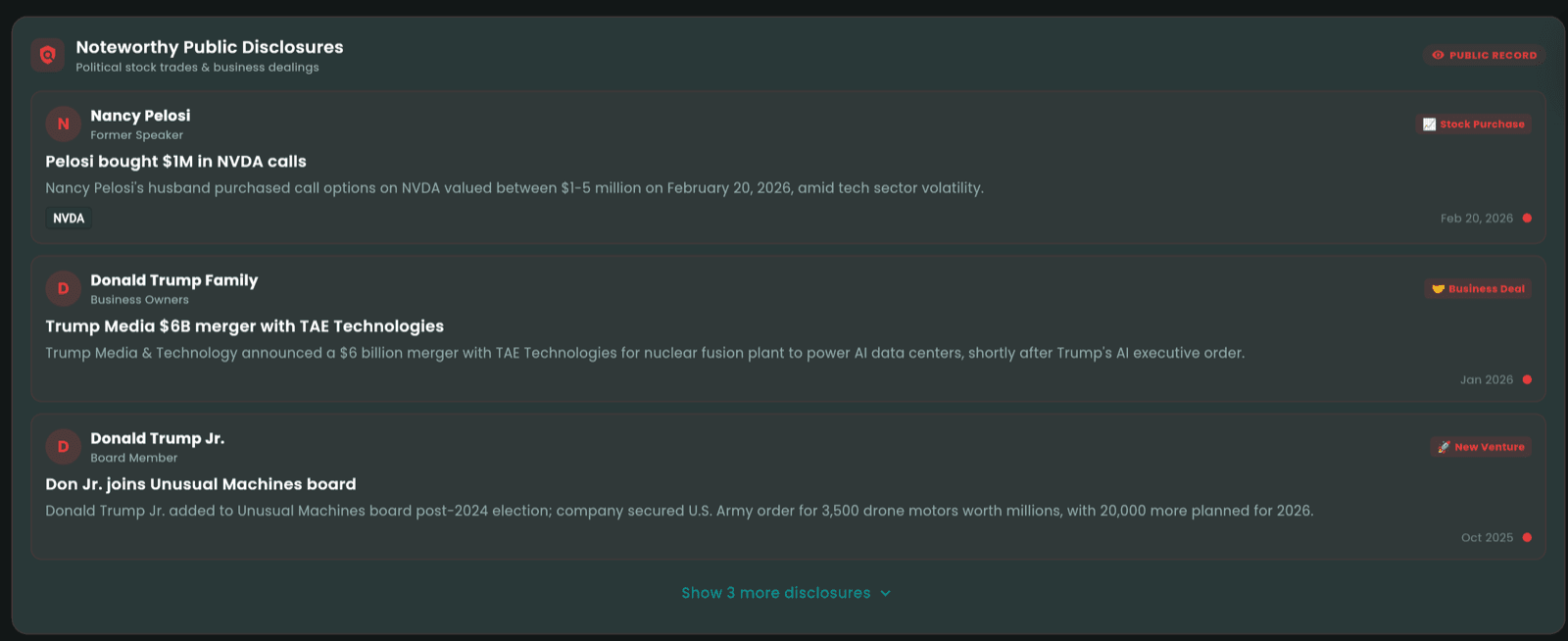
Task: Click the red dot next to Jan 2026
Action: [x=1527, y=380]
